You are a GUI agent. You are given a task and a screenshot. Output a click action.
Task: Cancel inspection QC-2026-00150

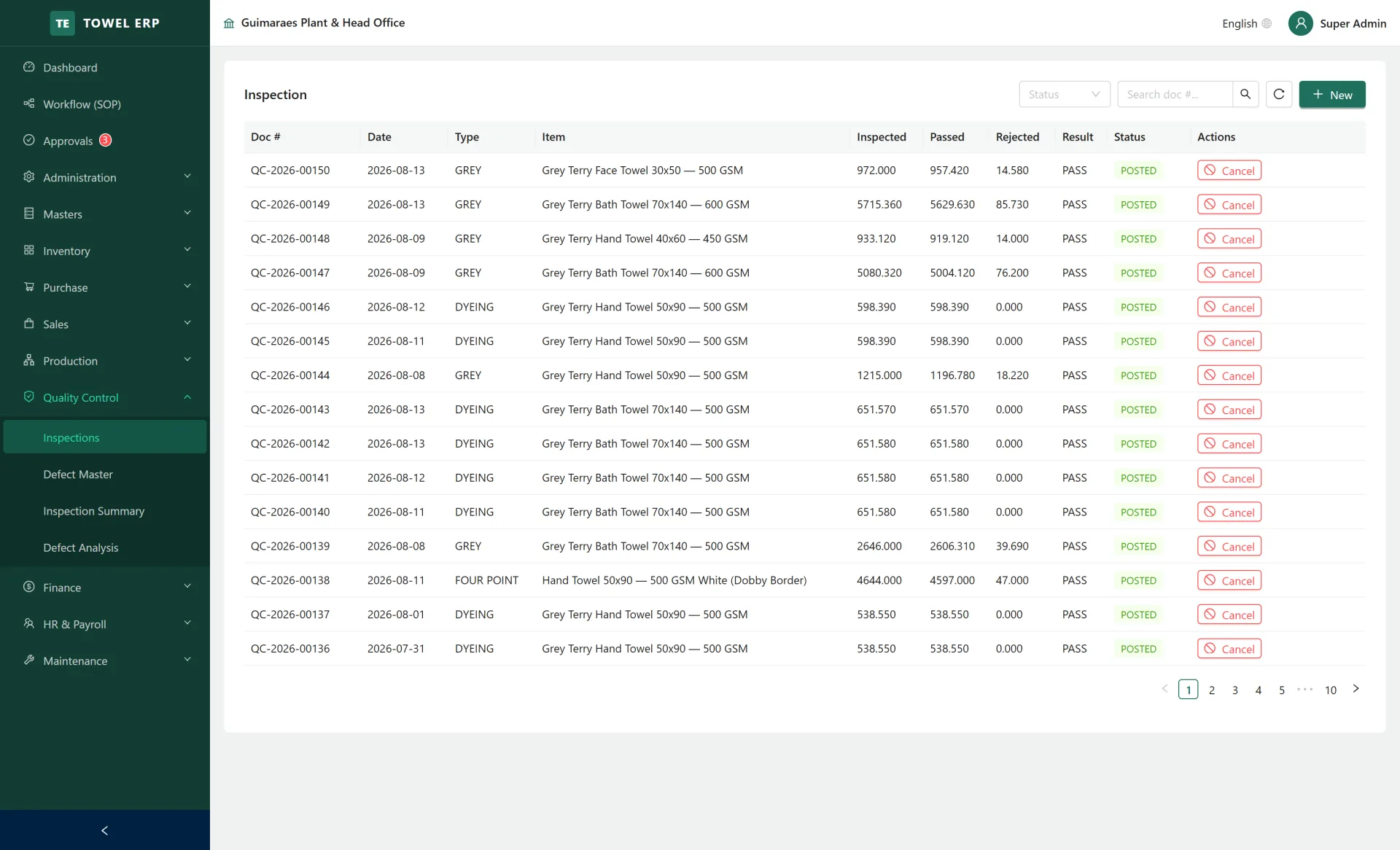[x=1229, y=171]
